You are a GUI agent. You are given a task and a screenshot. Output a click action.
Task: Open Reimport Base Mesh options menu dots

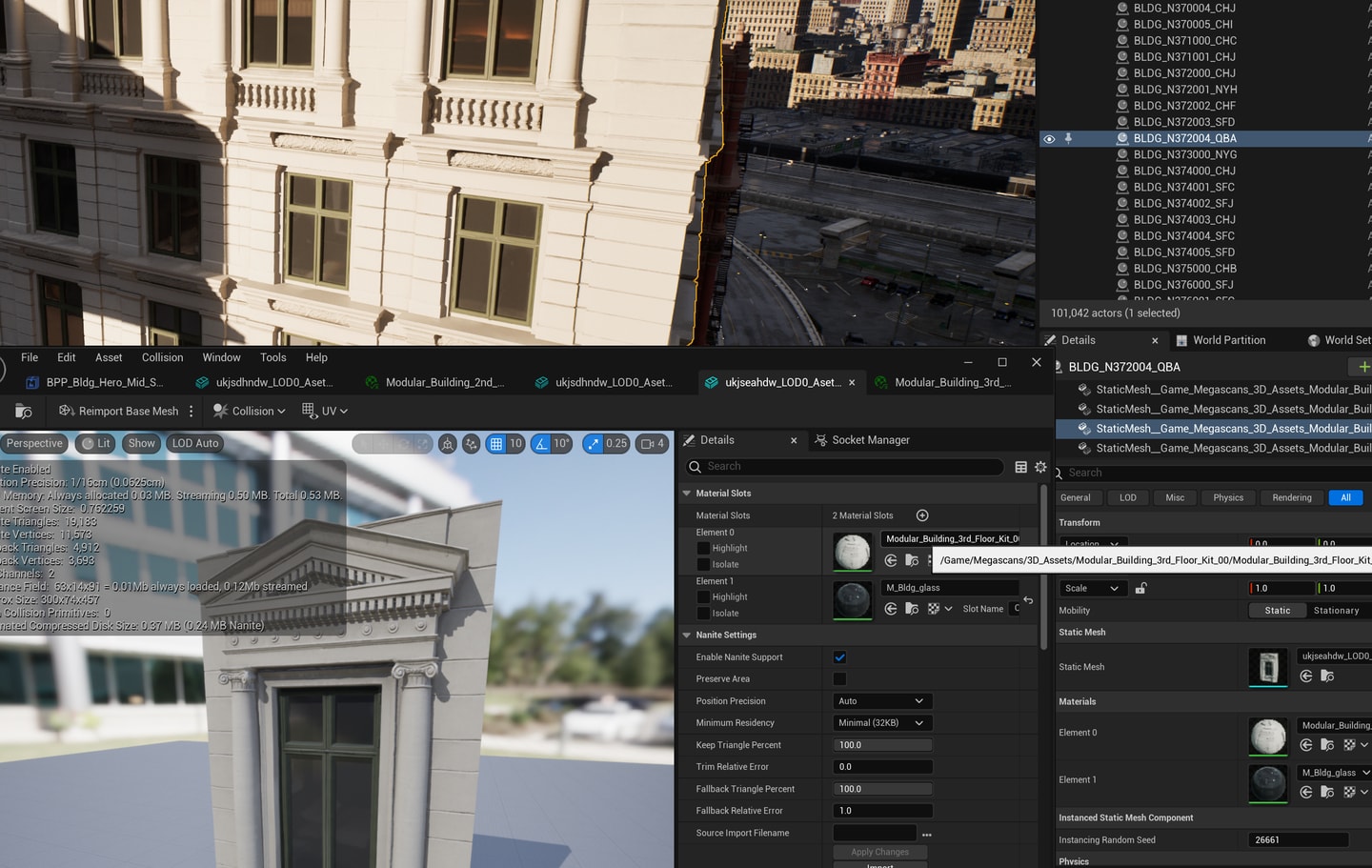pos(192,411)
